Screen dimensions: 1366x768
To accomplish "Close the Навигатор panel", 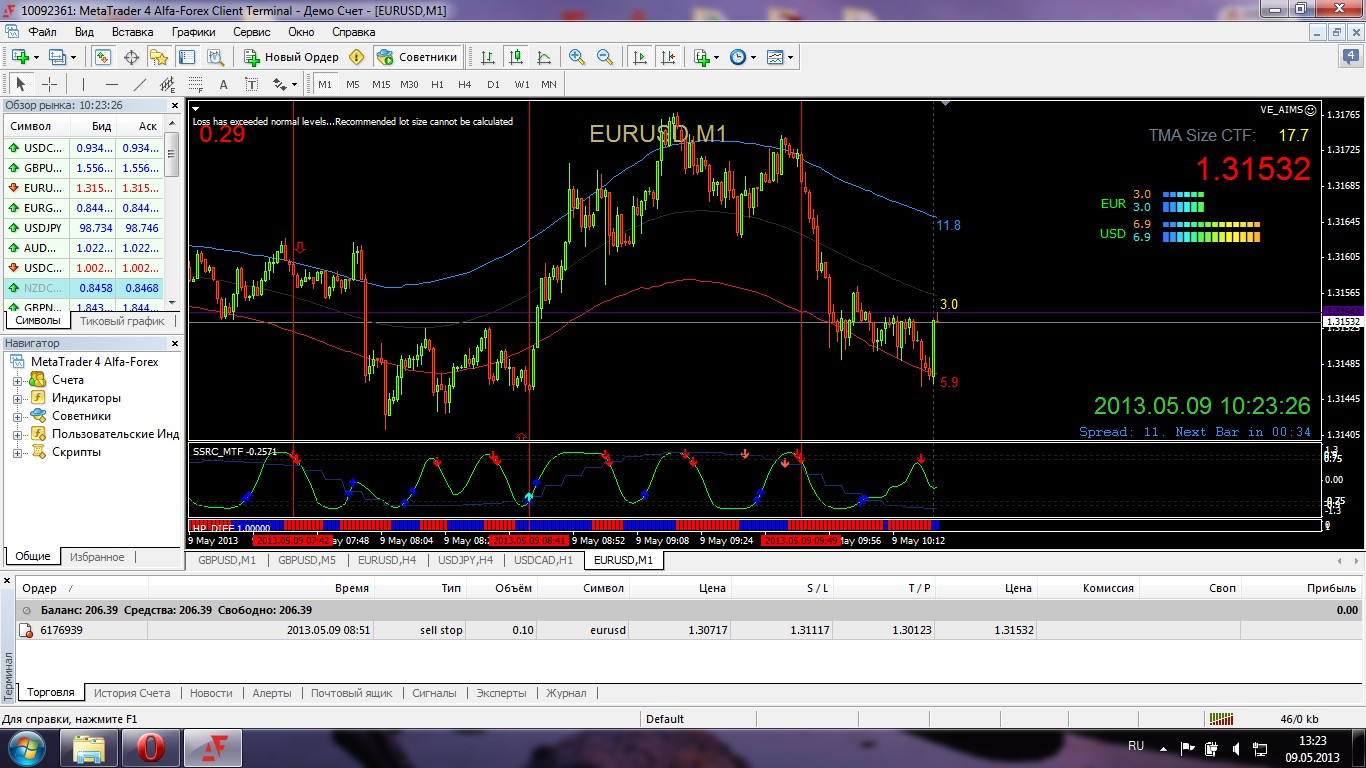I will click(x=177, y=344).
